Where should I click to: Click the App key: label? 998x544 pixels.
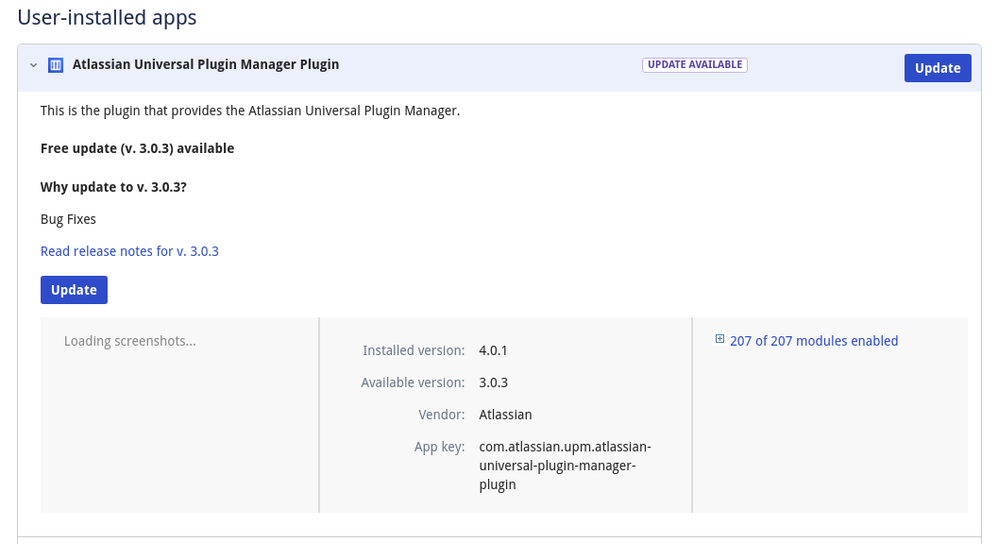(x=440, y=447)
